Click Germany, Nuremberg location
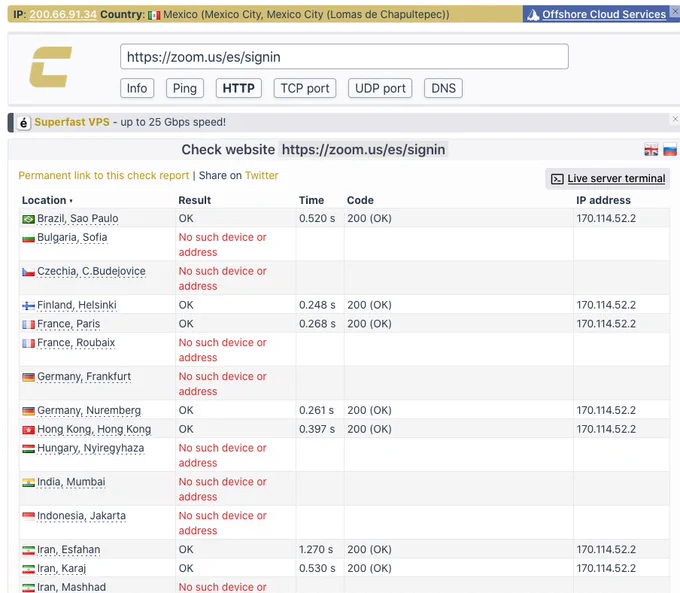Screen dimensions: 680x593 (89, 411)
